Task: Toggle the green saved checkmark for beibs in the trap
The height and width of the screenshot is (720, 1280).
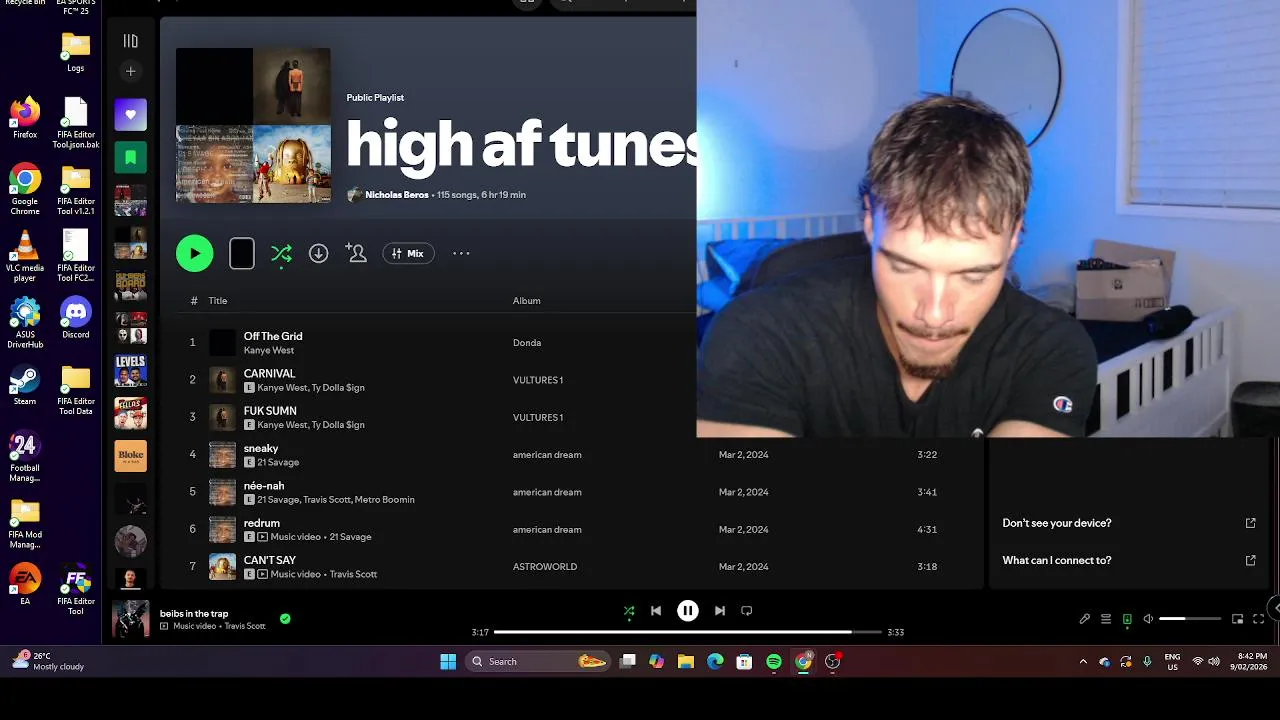Action: pyautogui.click(x=285, y=619)
